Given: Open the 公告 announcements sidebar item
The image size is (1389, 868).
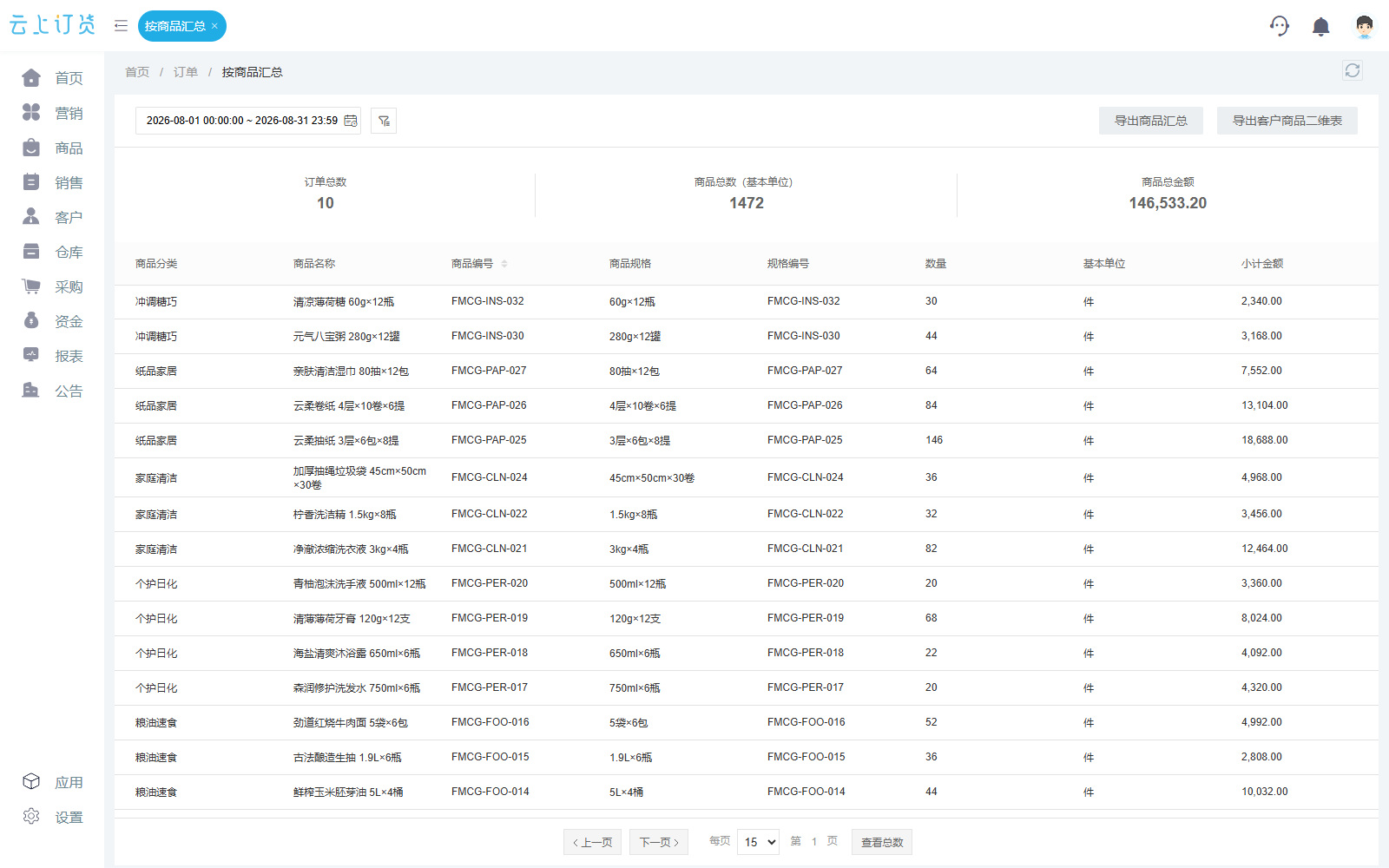Looking at the screenshot, I should [52, 391].
